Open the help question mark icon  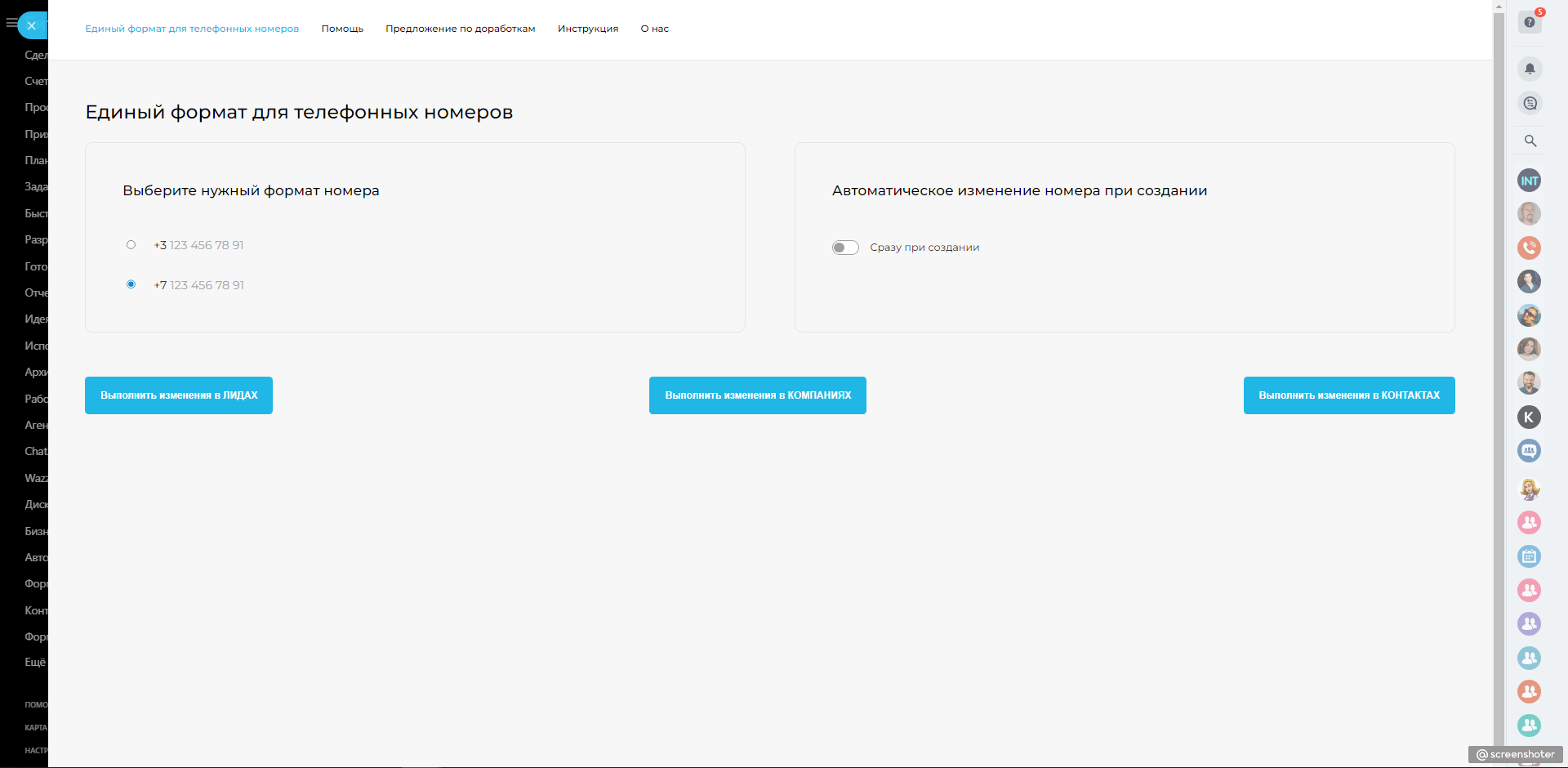click(1529, 22)
